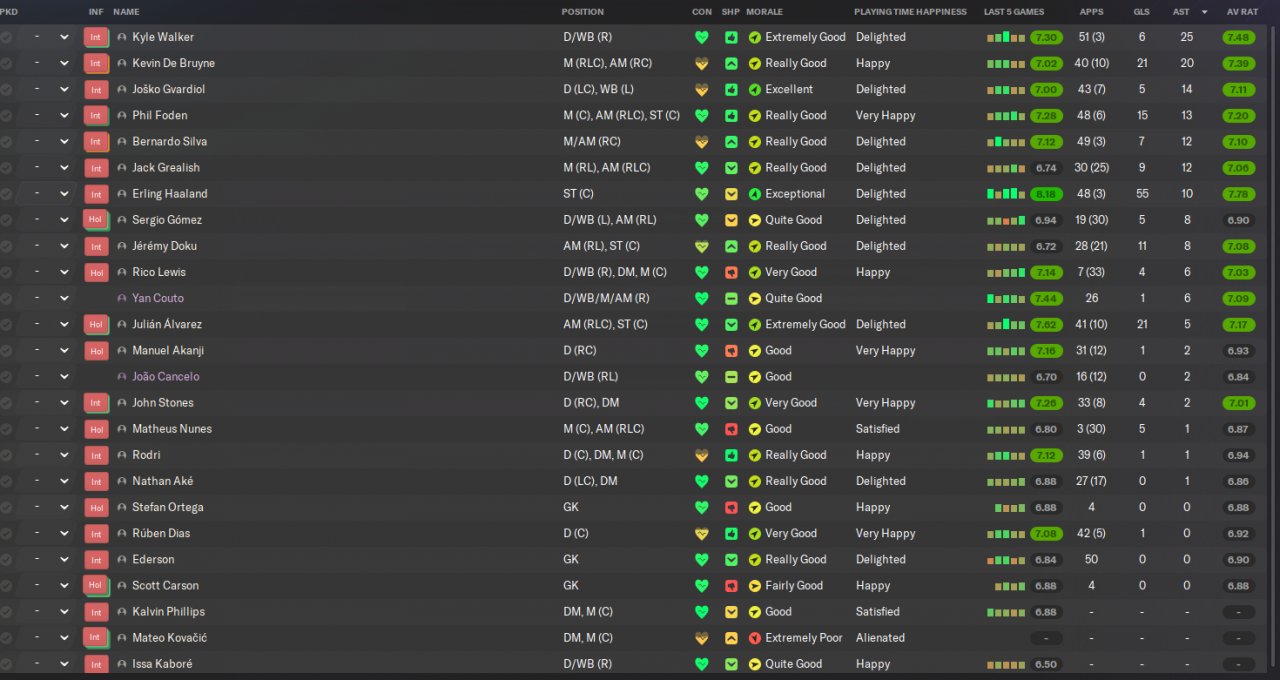The image size is (1280, 680).
Task: Tick the picked checkbox for Kyle Walker
Action: click(x=6, y=37)
